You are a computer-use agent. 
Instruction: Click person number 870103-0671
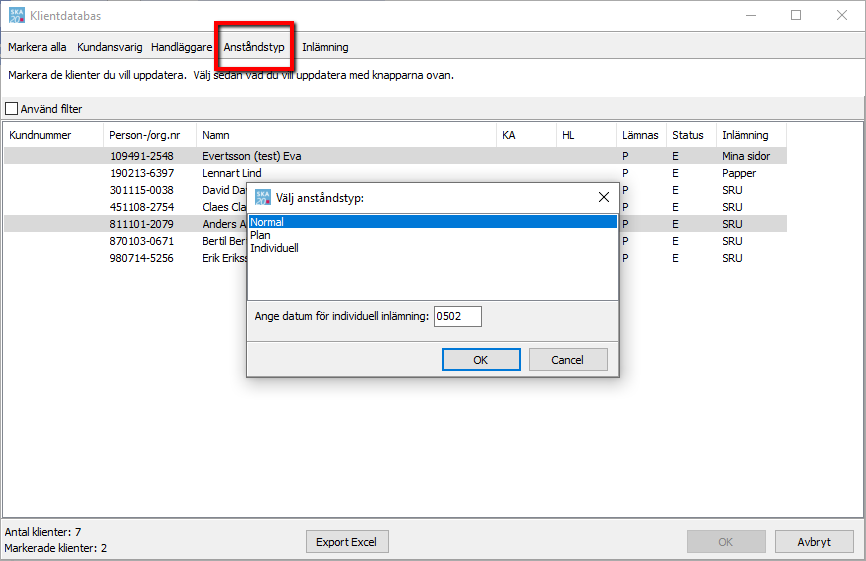(141, 241)
